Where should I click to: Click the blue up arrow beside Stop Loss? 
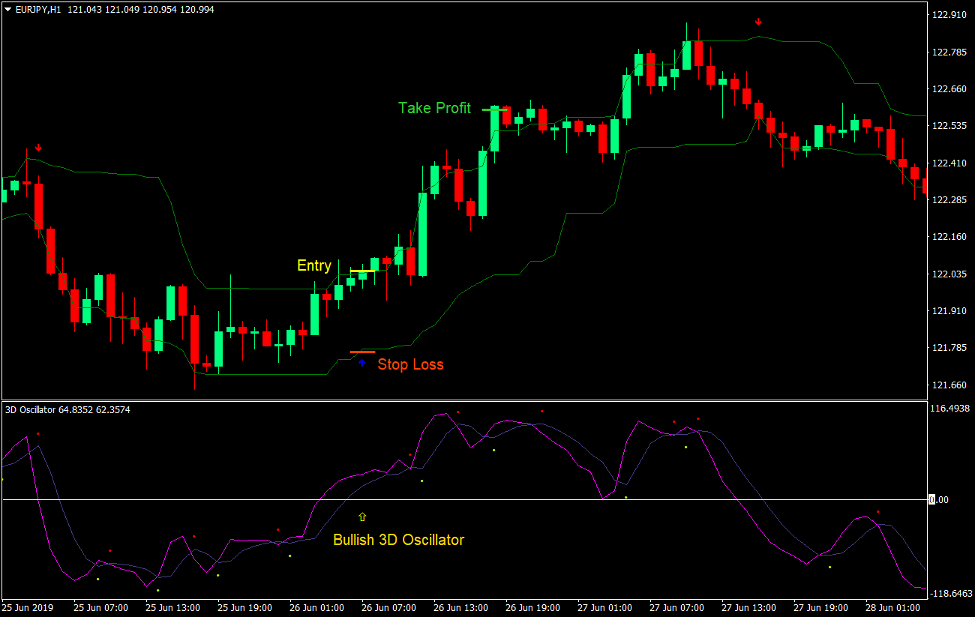(362, 364)
